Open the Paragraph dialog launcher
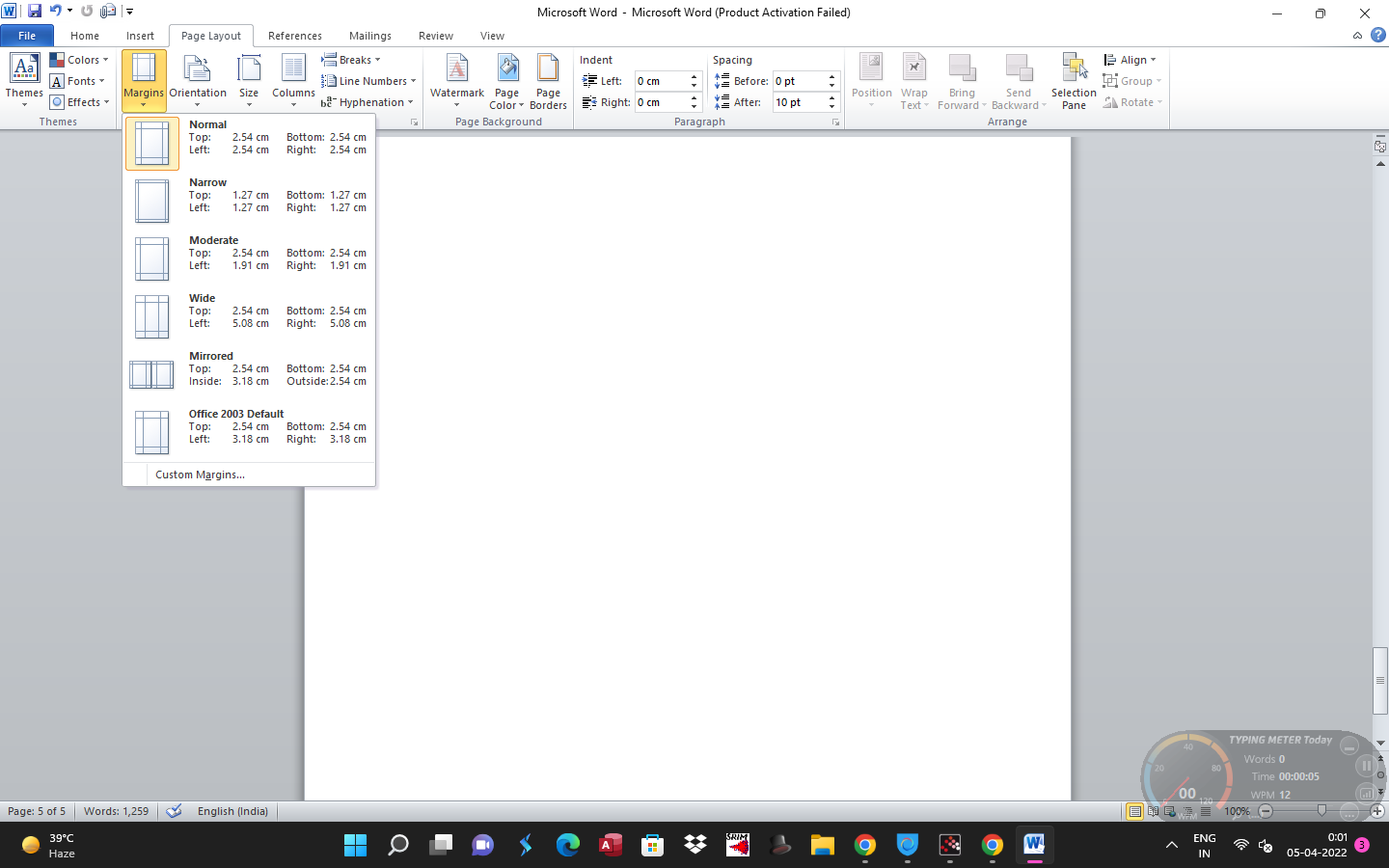This screenshot has height=868, width=1389. coord(835,122)
